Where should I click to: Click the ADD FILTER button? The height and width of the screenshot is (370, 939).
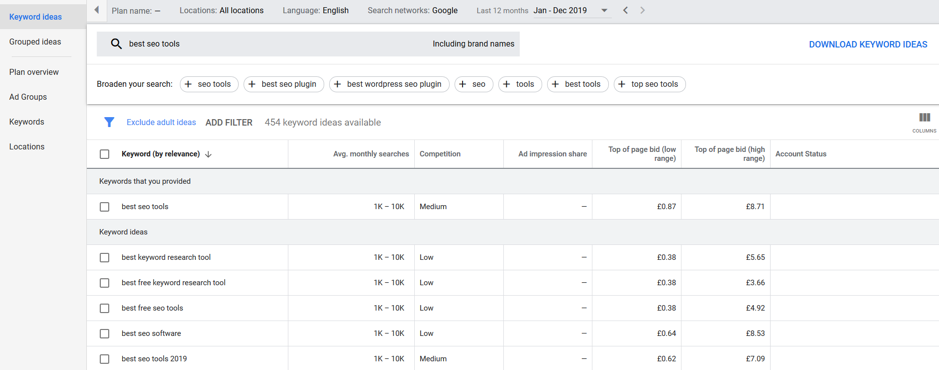[x=229, y=122]
